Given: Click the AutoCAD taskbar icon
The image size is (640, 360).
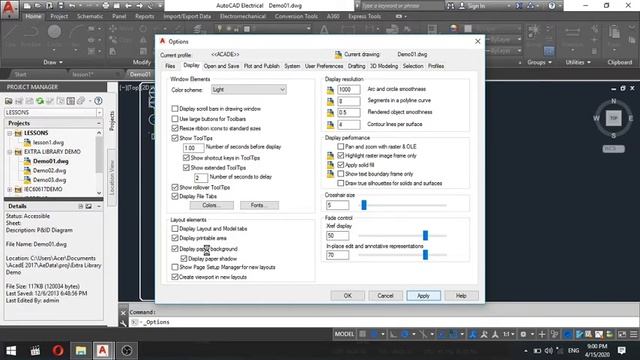Looking at the screenshot, I should [x=102, y=351].
